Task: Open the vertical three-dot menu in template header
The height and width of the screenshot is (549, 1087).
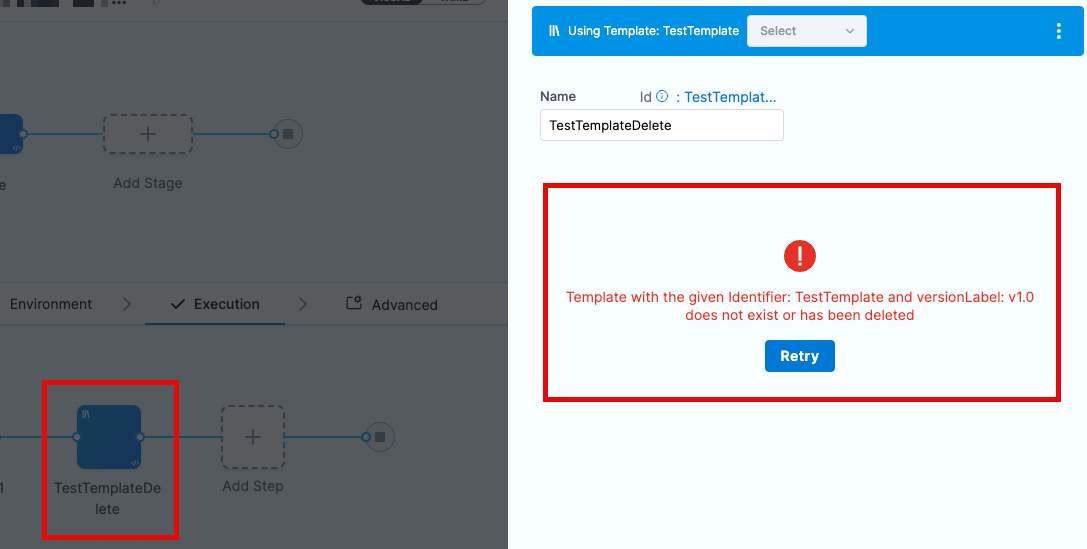Action: (x=1059, y=30)
